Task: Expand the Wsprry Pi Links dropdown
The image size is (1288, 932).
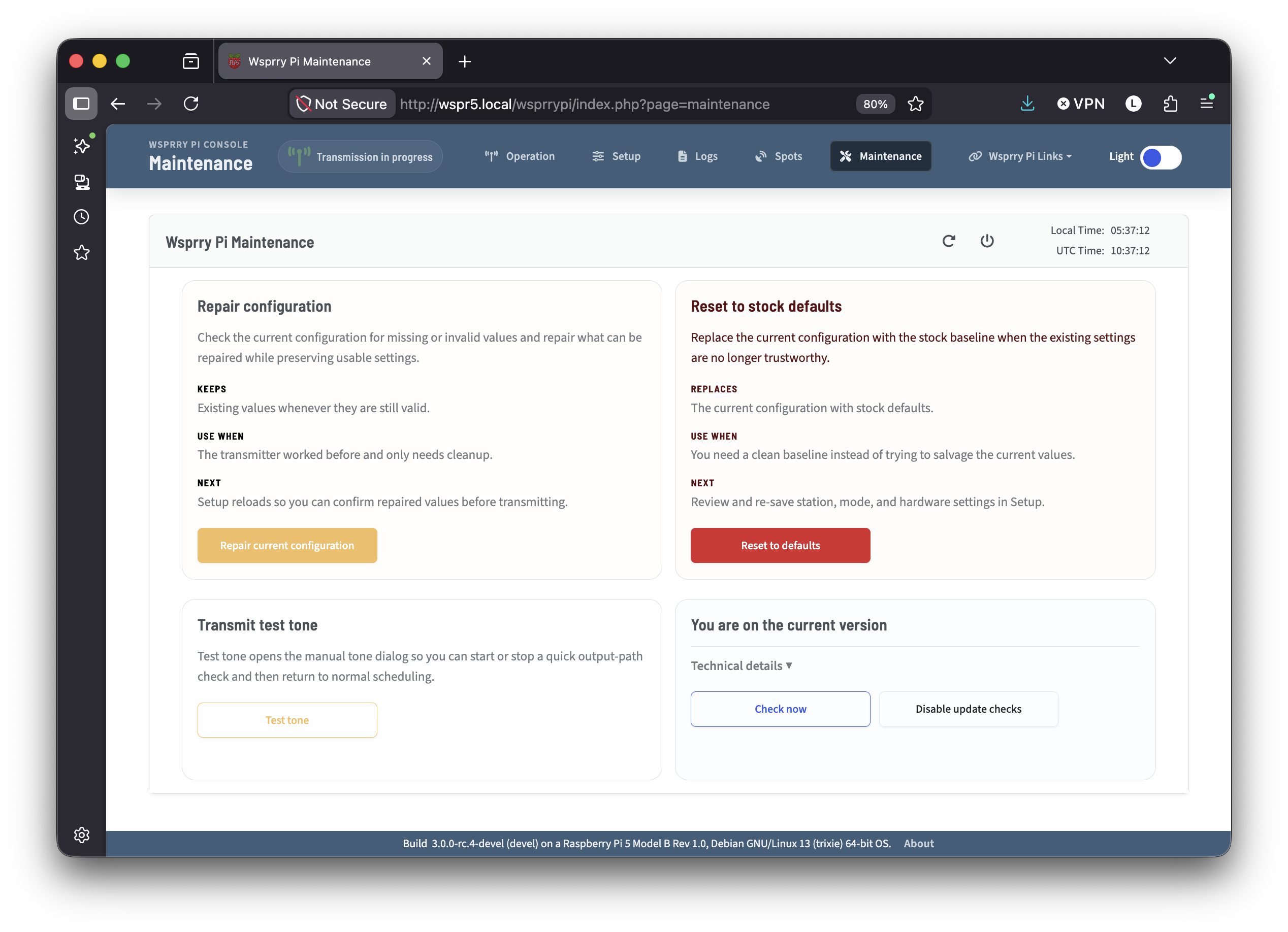Action: (x=1020, y=156)
